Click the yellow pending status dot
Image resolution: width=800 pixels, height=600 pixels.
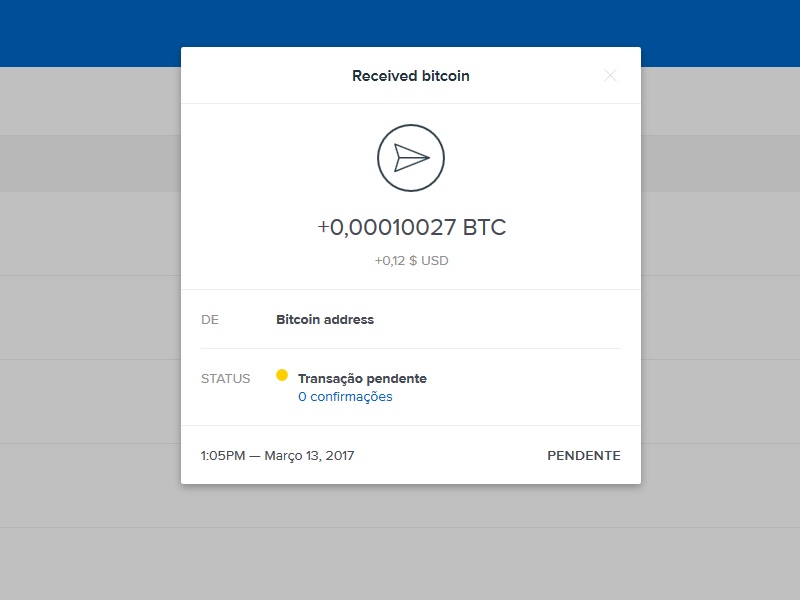282,375
